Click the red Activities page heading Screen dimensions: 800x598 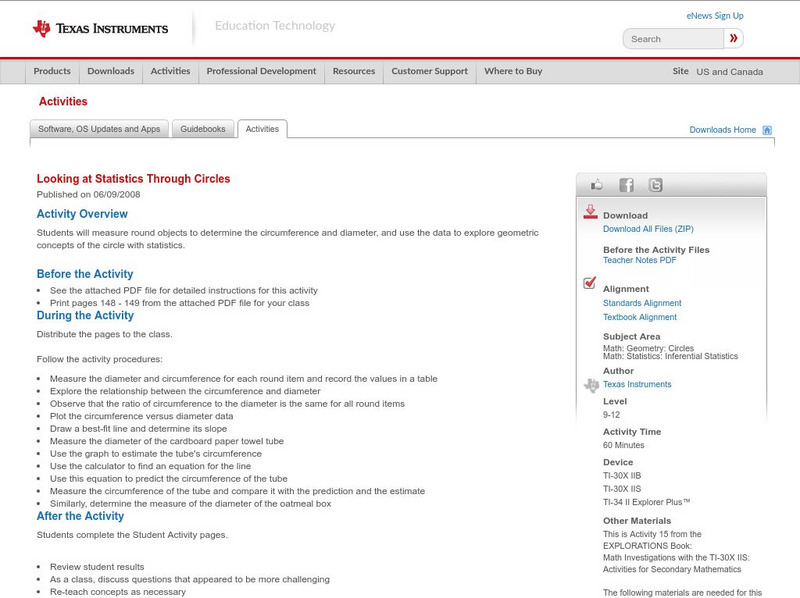[x=63, y=102]
